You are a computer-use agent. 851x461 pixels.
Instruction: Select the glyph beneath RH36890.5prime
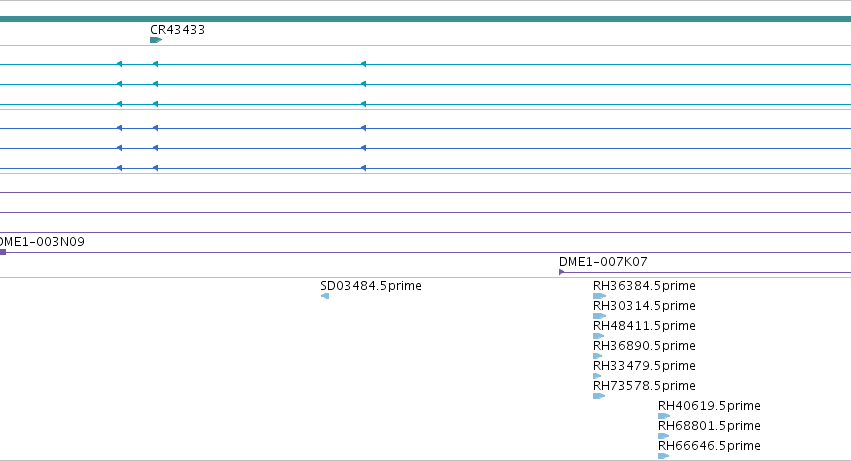pyautogui.click(x=598, y=356)
